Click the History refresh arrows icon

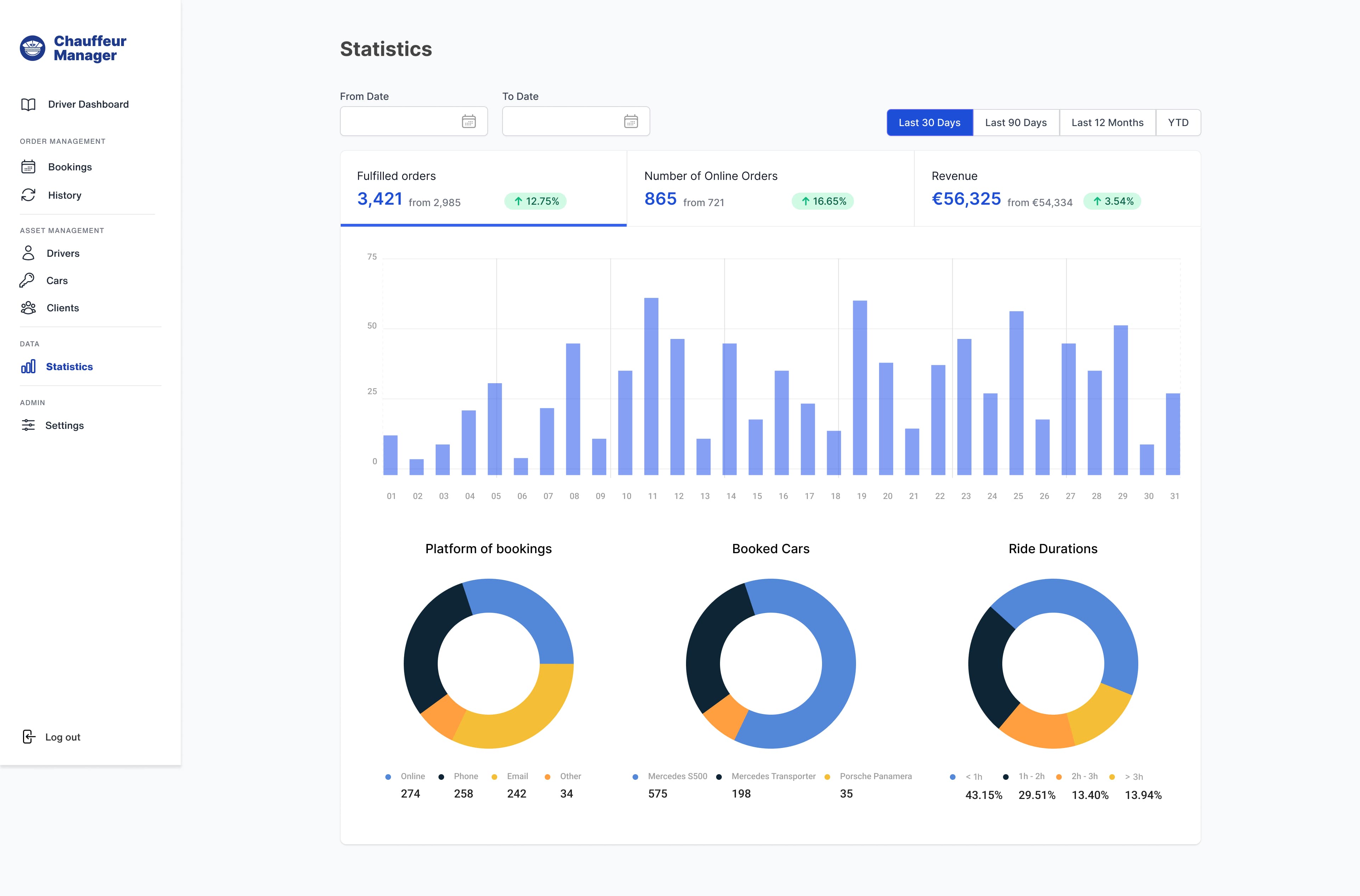point(28,195)
